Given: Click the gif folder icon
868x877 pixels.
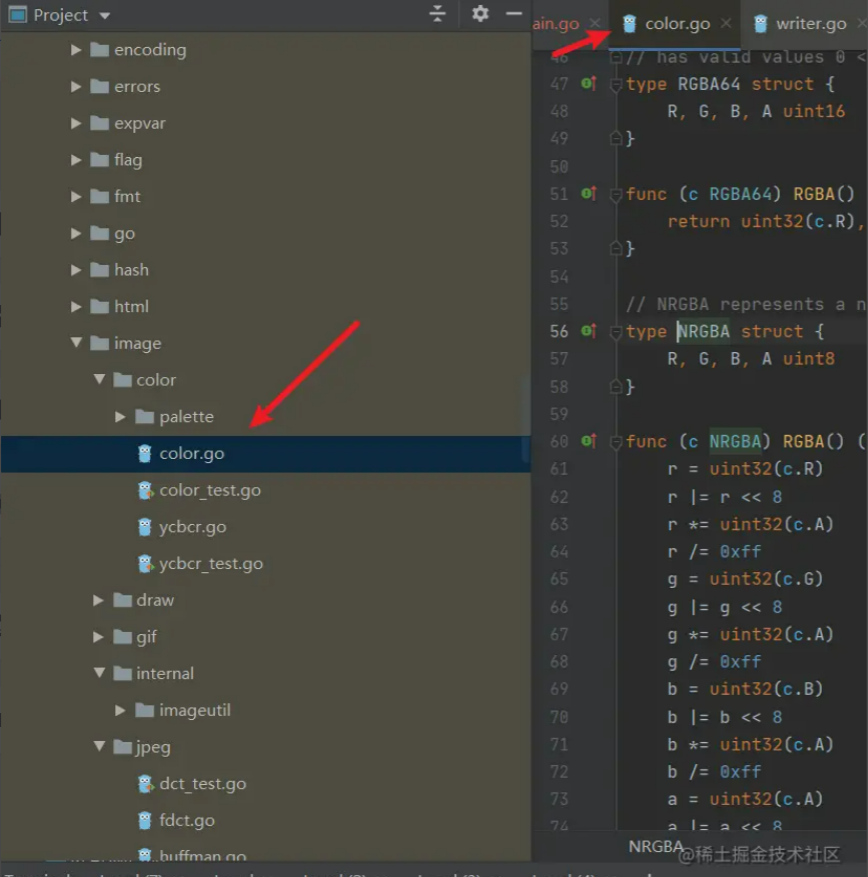Looking at the screenshot, I should [x=122, y=636].
